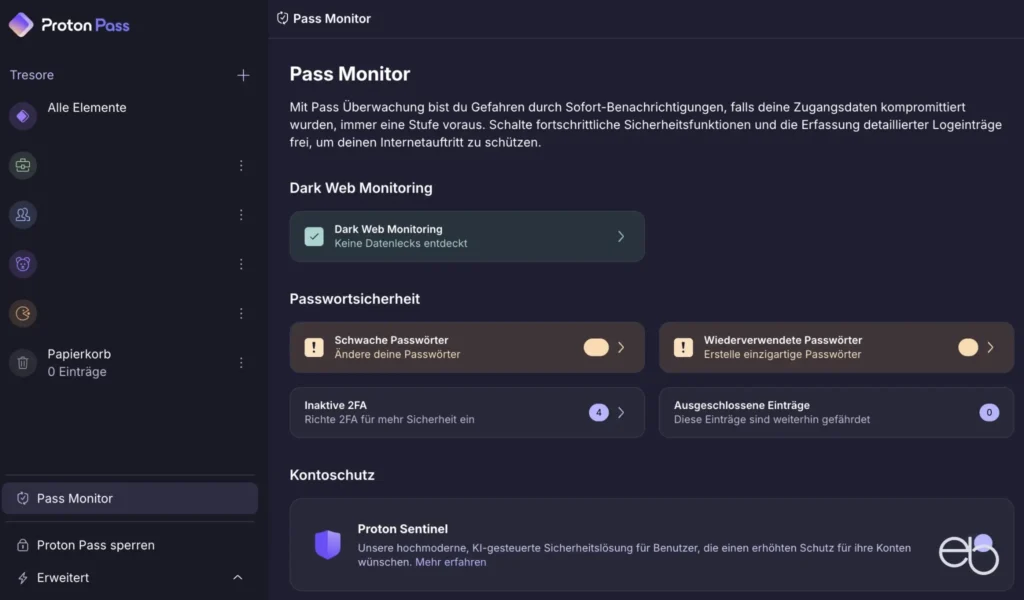Select the people group vault icon
The width and height of the screenshot is (1024, 600).
tap(23, 215)
